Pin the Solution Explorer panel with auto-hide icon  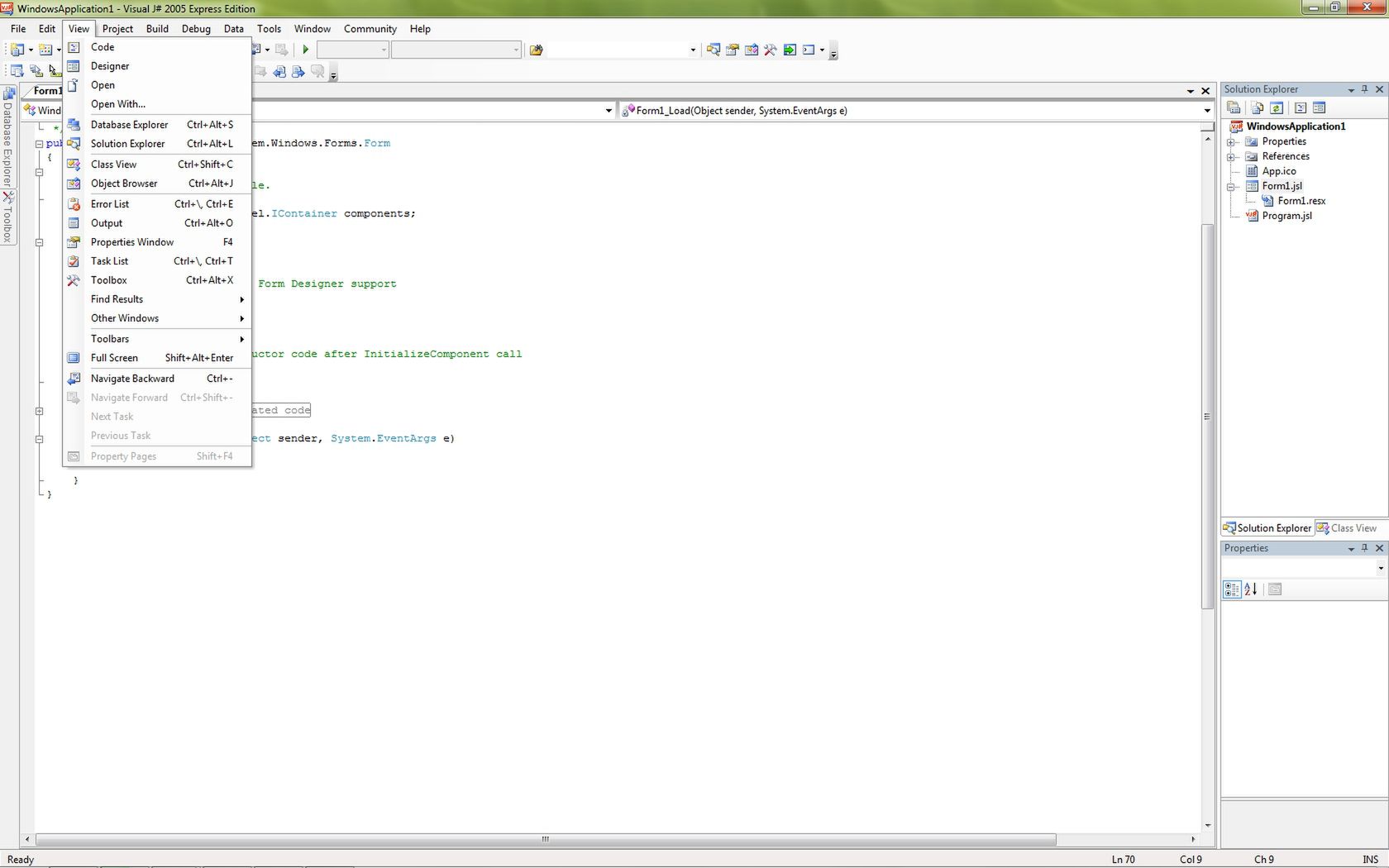pyautogui.click(x=1364, y=89)
